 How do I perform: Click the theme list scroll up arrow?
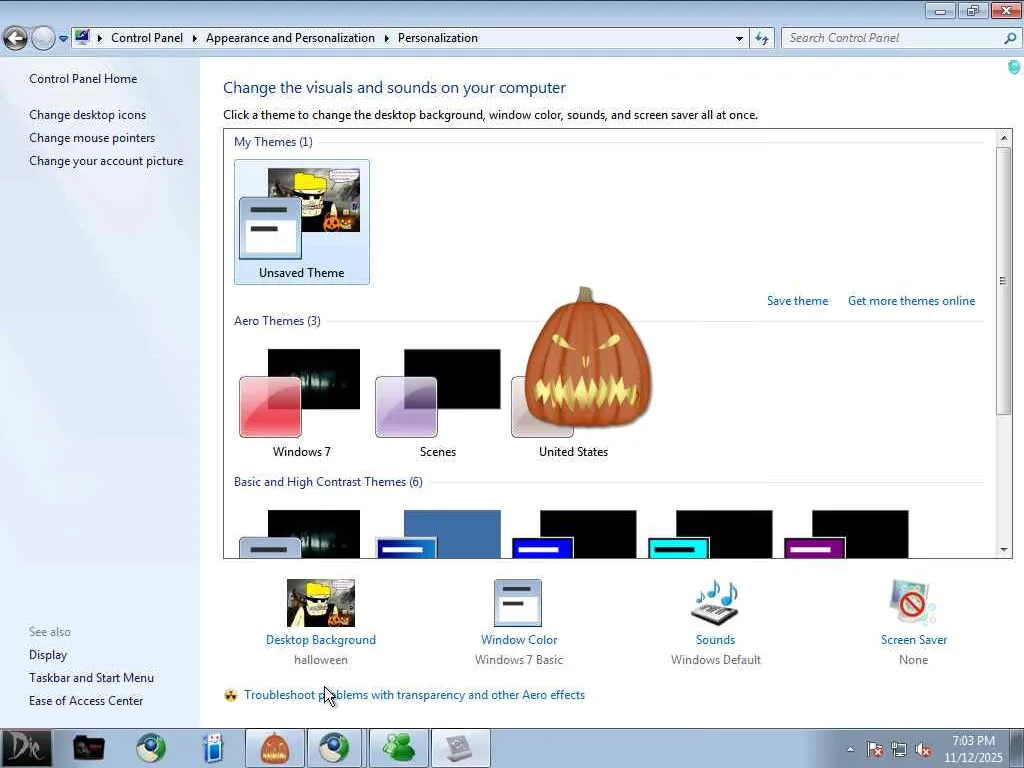pos(1004,138)
